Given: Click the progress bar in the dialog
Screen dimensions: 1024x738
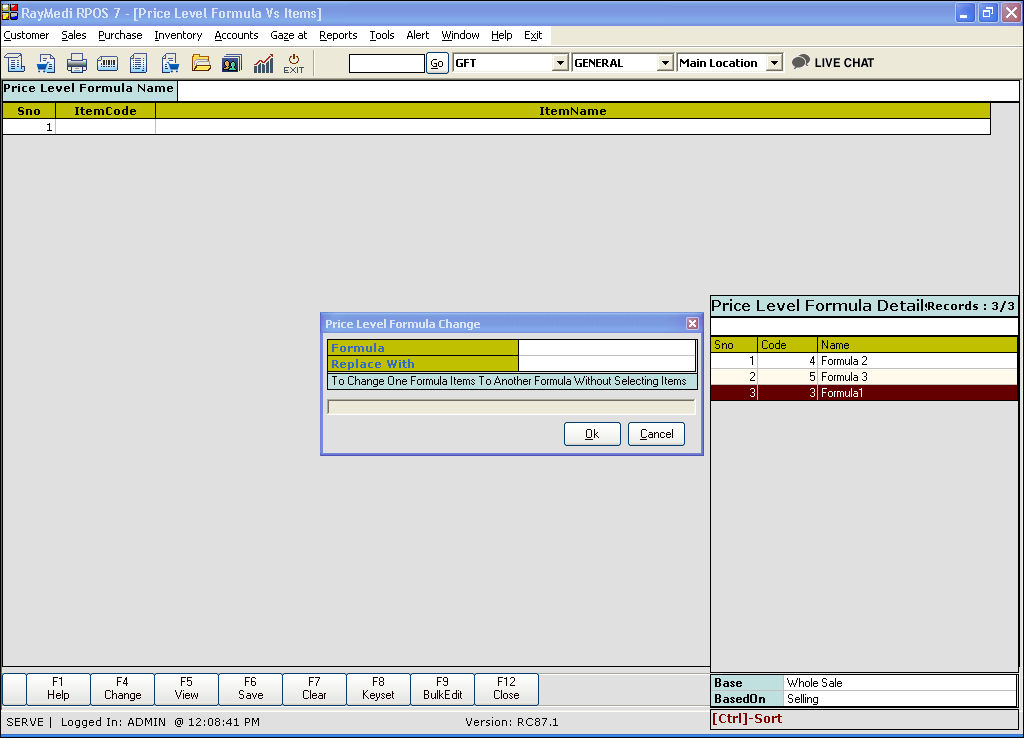Looking at the screenshot, I should click(511, 407).
